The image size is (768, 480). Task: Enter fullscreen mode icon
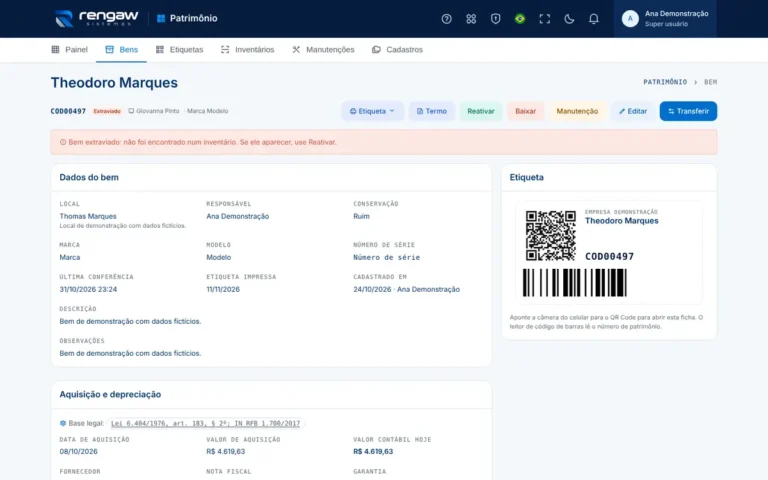544,19
